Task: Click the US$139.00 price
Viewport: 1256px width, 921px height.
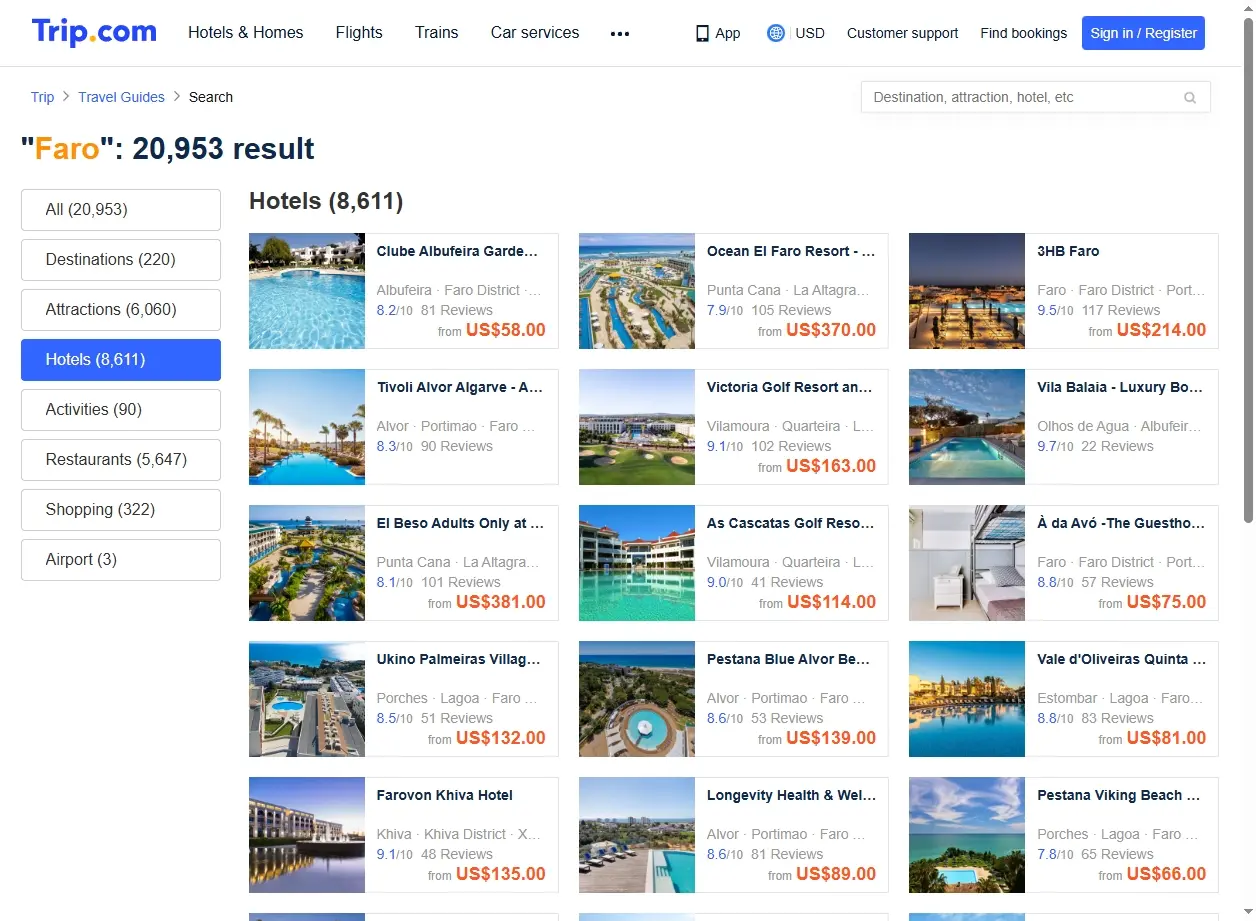Action: [831, 738]
